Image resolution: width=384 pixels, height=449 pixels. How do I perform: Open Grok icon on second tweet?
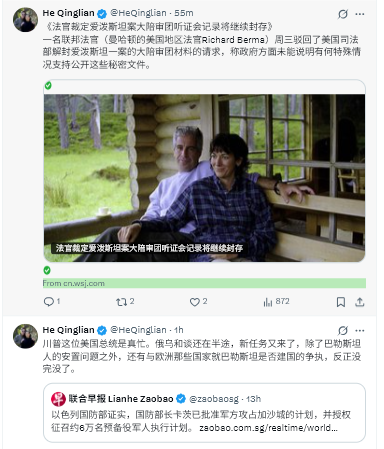(x=342, y=331)
